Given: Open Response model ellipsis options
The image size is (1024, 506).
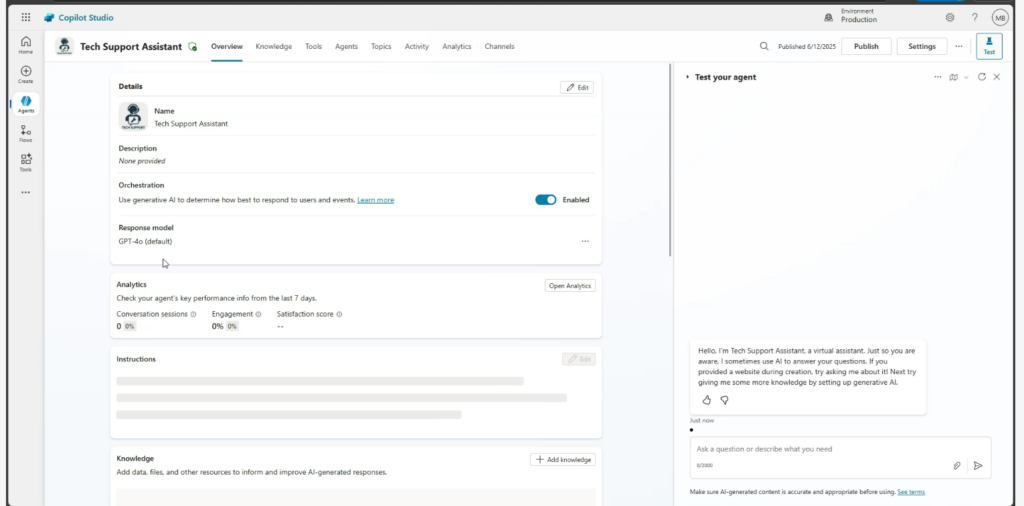Looking at the screenshot, I should (585, 242).
